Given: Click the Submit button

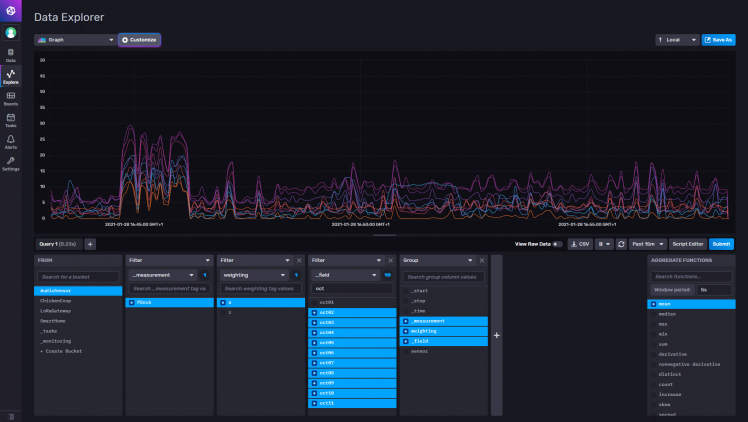Looking at the screenshot, I should (721, 243).
